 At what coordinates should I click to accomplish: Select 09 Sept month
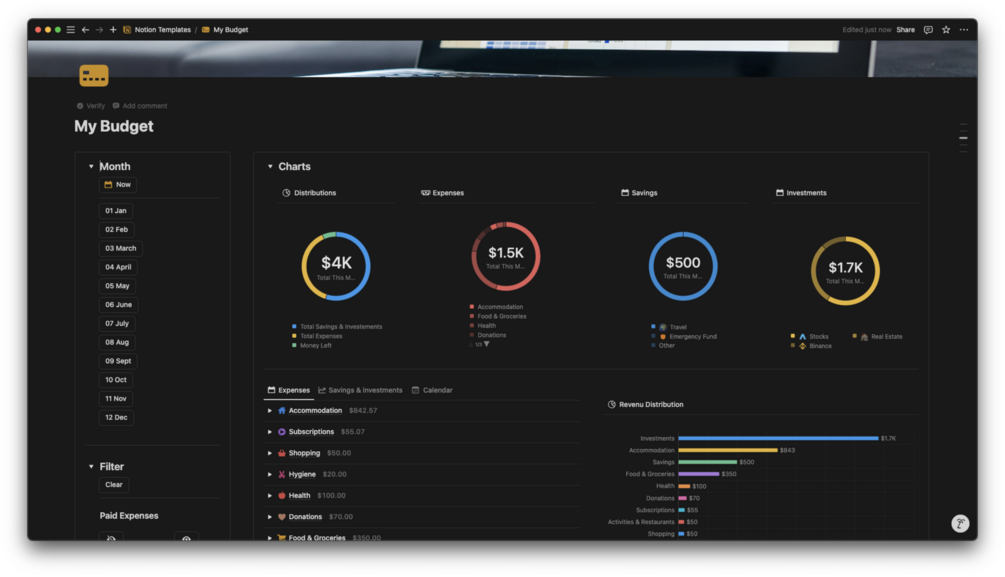click(x=118, y=361)
